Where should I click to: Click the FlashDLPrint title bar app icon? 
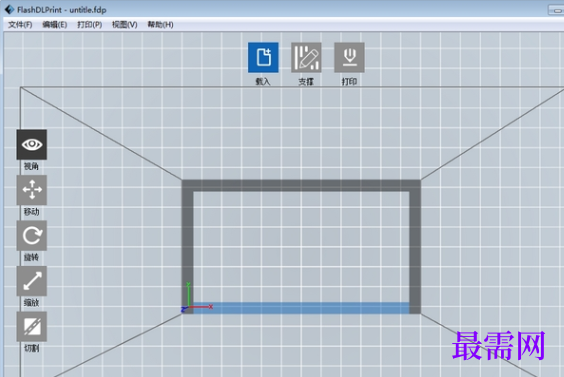point(9,9)
